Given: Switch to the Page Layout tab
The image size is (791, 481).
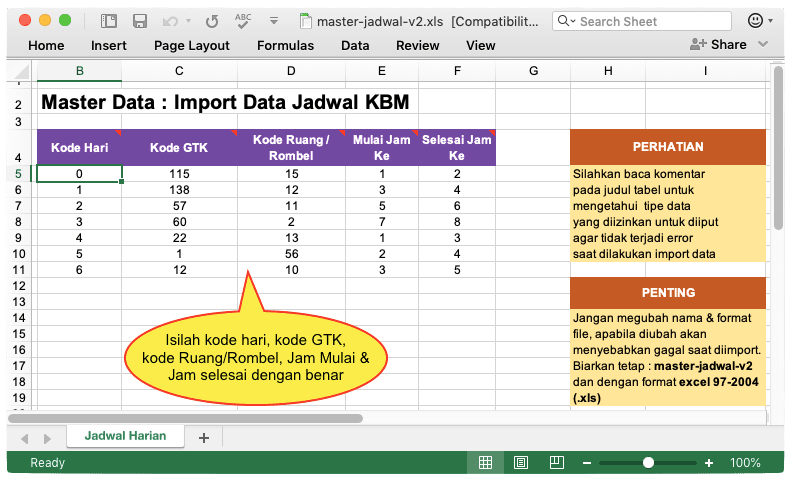Looking at the screenshot, I should [192, 45].
